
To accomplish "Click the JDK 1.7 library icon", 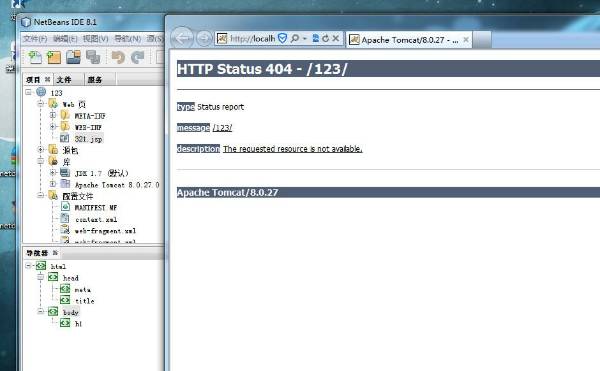I will coord(65,172).
